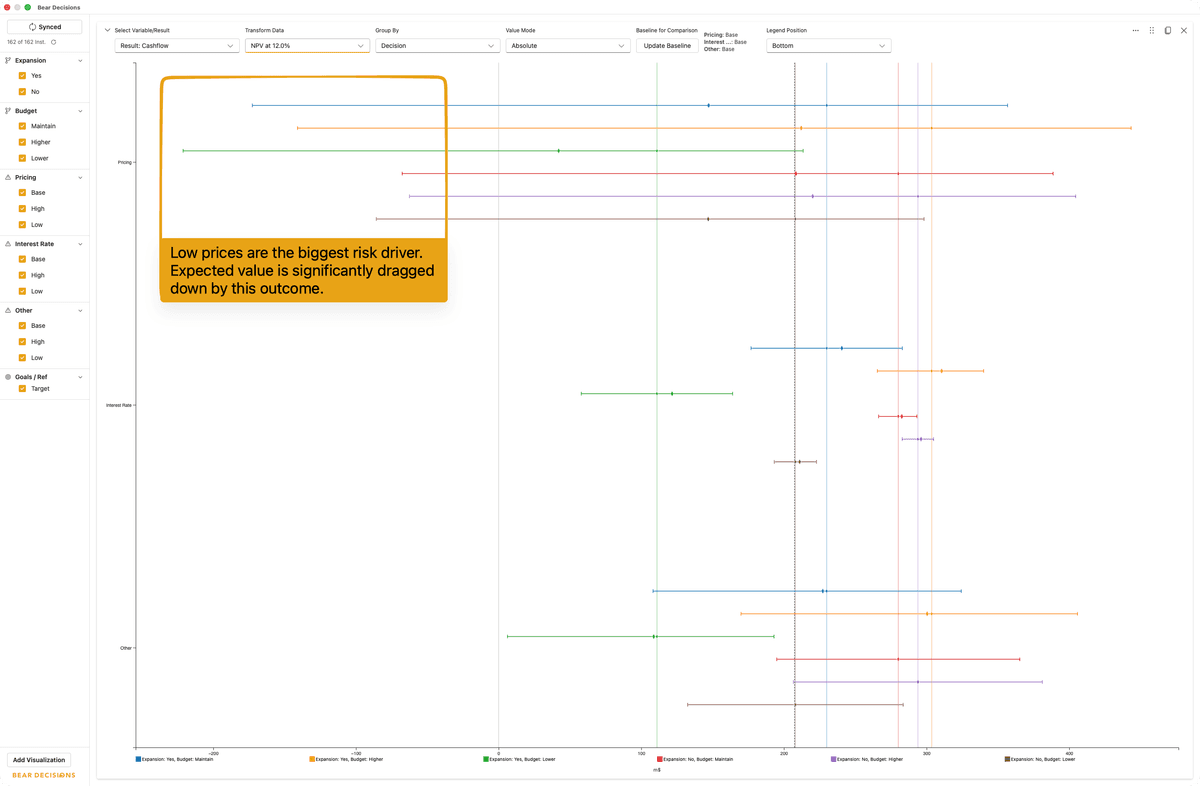Click legend swatch Expansion: Yes, Budget: Lower

pyautogui.click(x=486, y=759)
